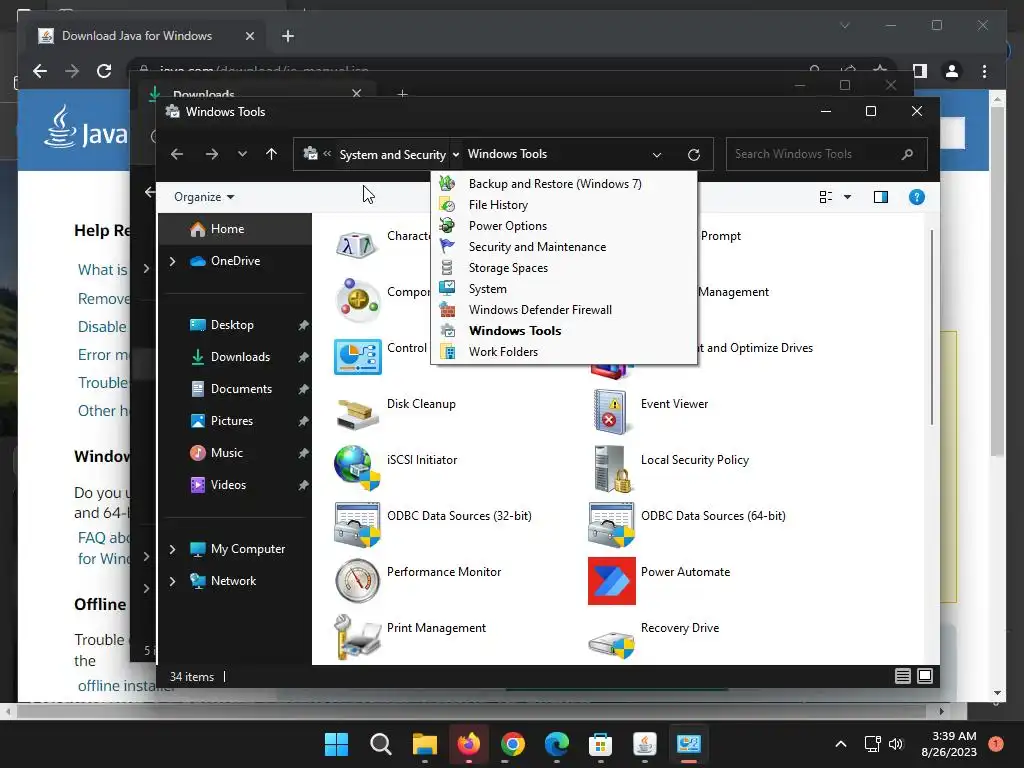Open Desktop in navigation pane

pos(235,325)
